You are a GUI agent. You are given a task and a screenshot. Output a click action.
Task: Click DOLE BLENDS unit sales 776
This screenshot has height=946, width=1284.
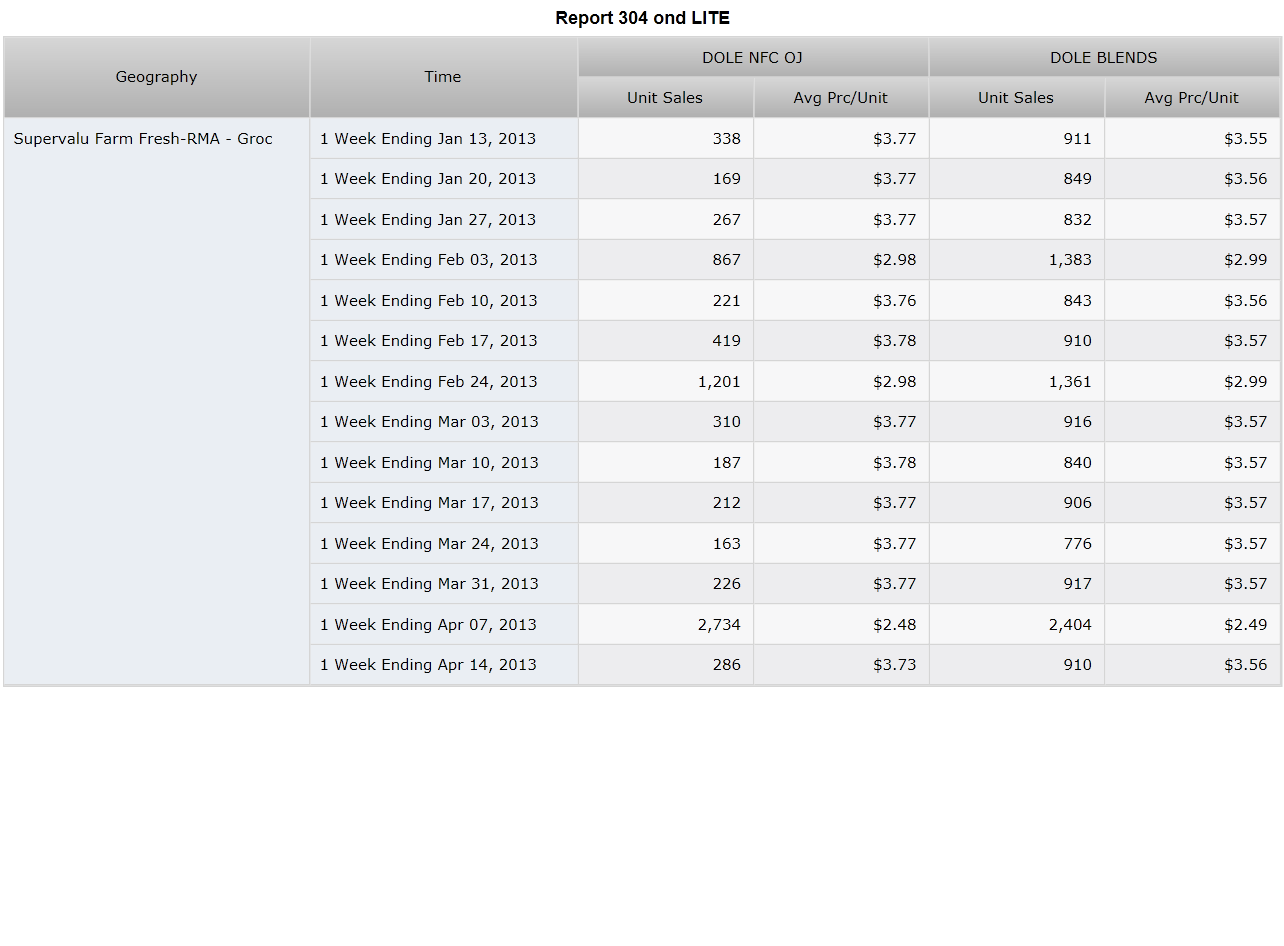tap(1017, 544)
